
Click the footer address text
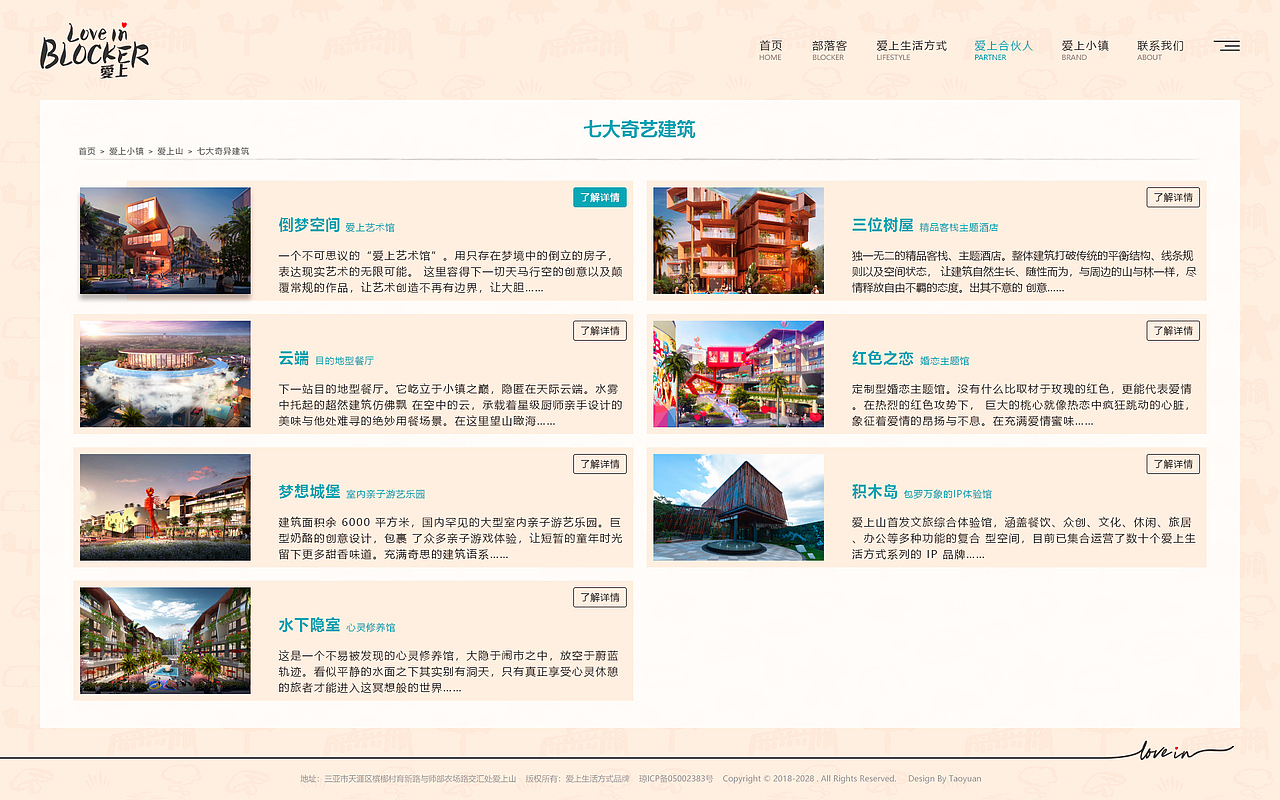click(408, 778)
